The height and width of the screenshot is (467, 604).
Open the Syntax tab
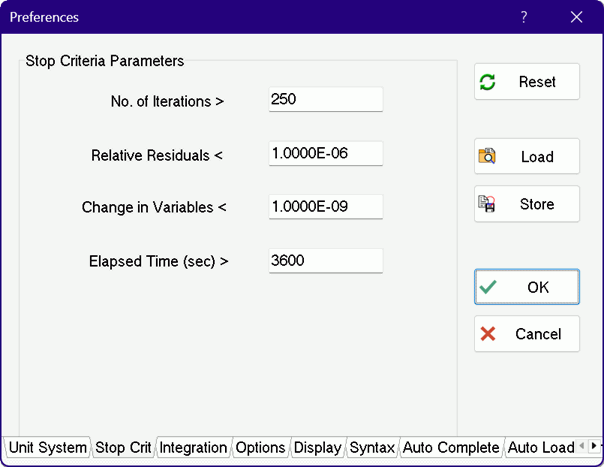click(371, 448)
